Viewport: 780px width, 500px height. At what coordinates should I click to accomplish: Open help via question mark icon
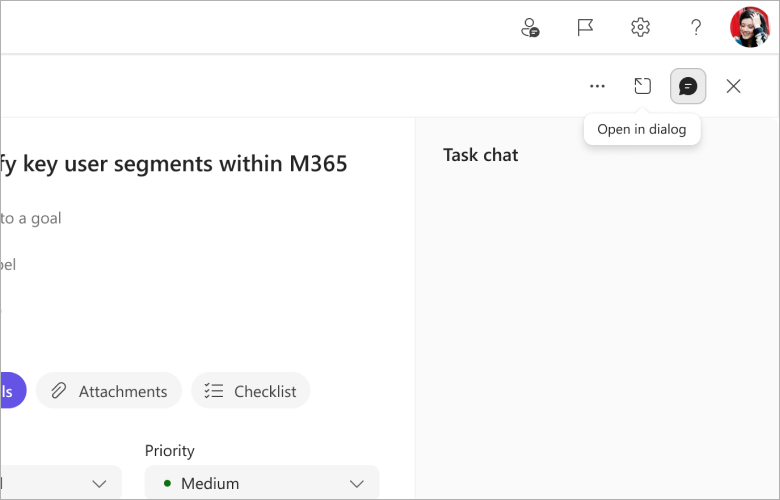696,27
